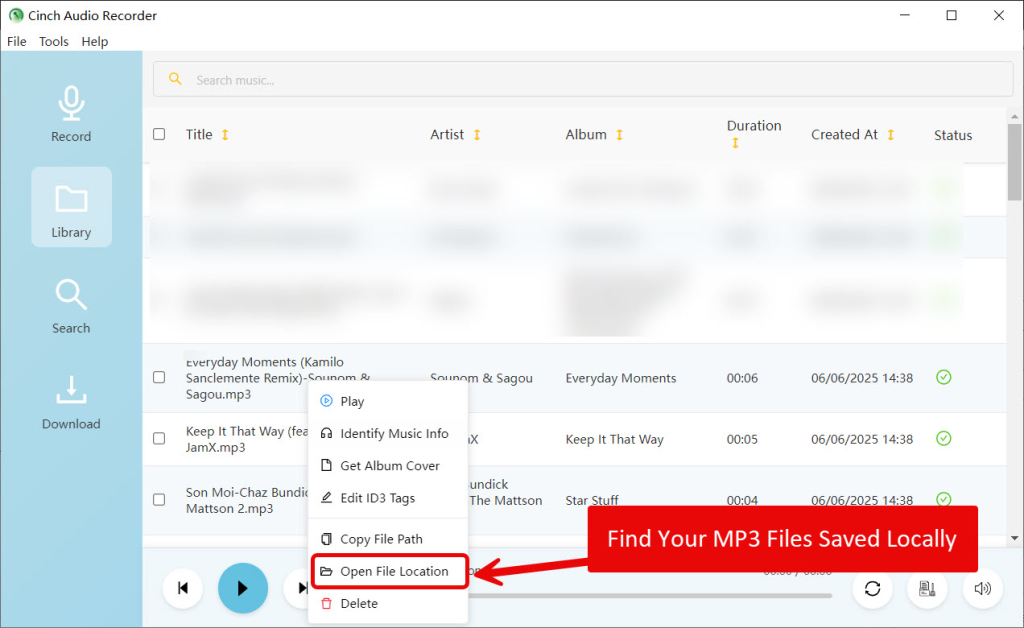Select Edit ID3 Tags in the context menu
Screen dimensions: 1024x628
point(377,498)
